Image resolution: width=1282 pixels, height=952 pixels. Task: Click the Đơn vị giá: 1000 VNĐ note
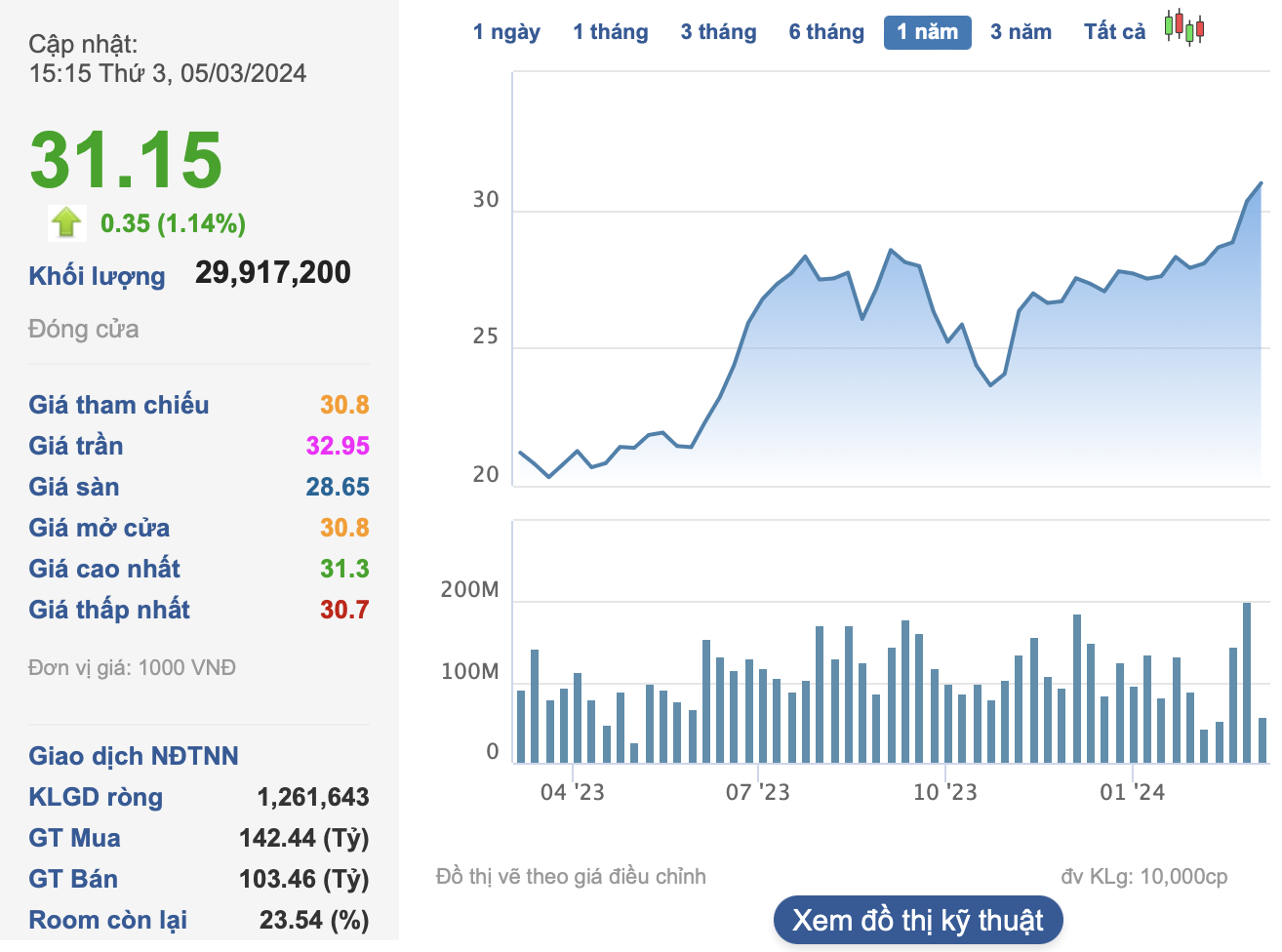click(x=133, y=668)
